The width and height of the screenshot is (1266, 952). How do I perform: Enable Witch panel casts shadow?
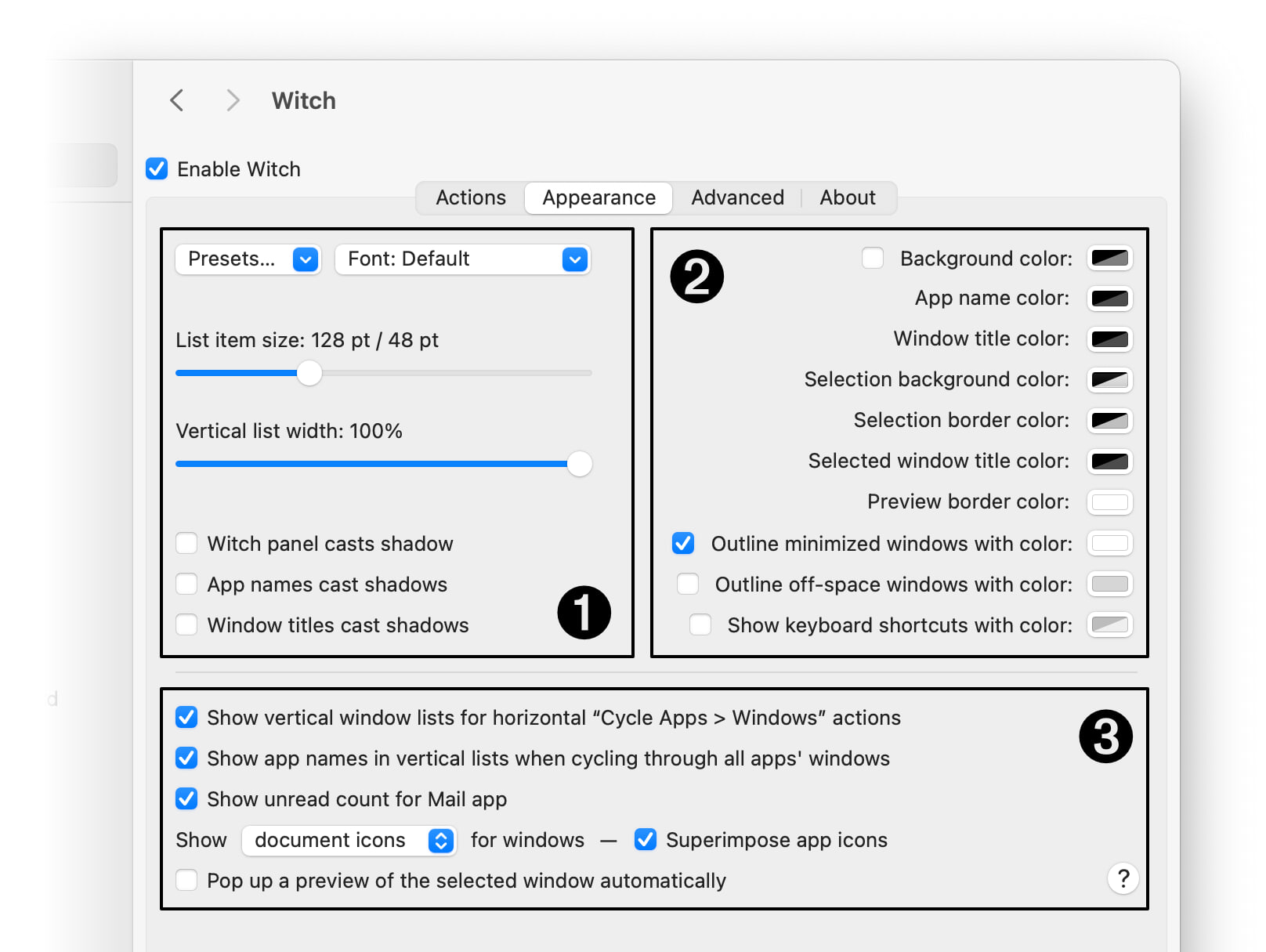point(186,543)
